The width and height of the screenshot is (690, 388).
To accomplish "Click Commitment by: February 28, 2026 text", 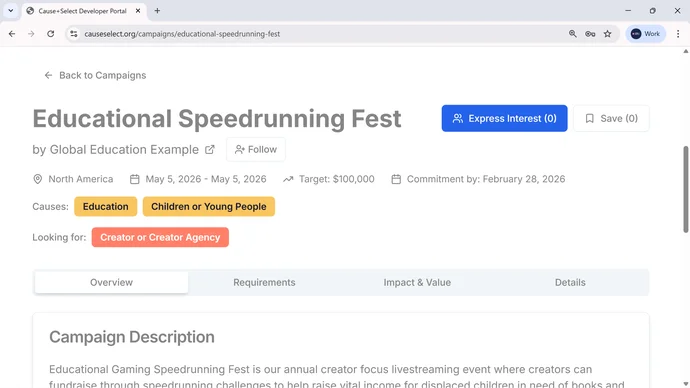I will click(486, 179).
